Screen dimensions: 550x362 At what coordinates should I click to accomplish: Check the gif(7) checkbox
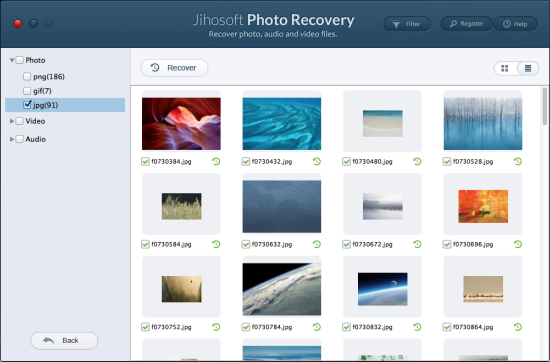tap(27, 91)
